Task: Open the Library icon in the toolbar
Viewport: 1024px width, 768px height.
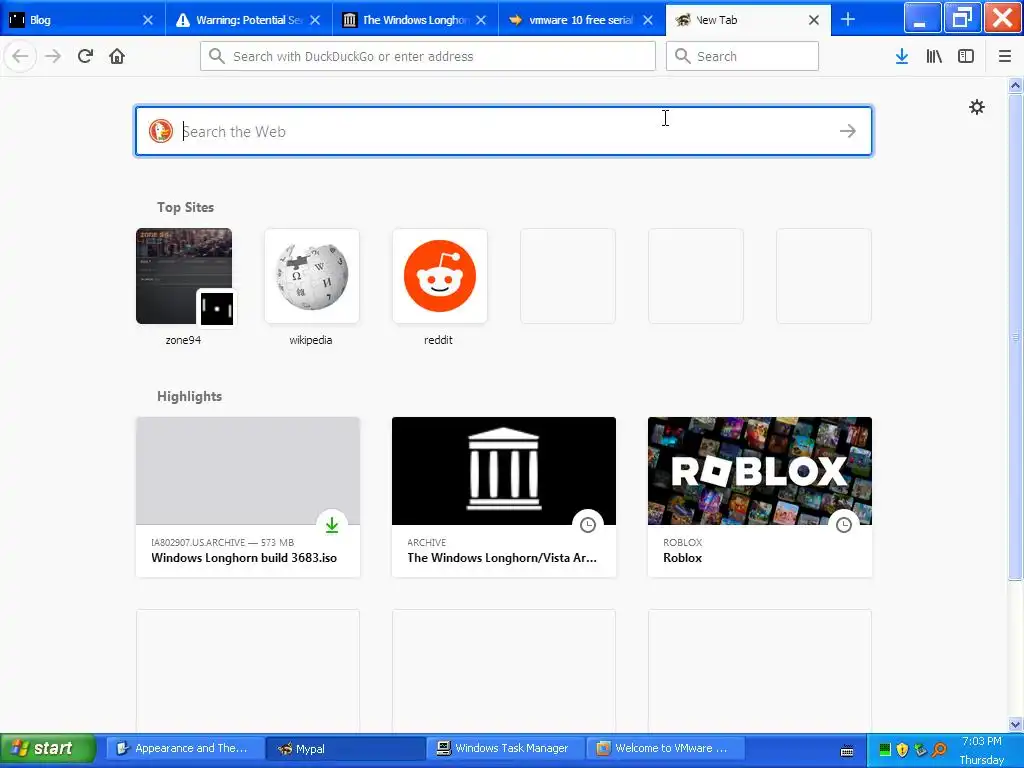Action: 934,56
